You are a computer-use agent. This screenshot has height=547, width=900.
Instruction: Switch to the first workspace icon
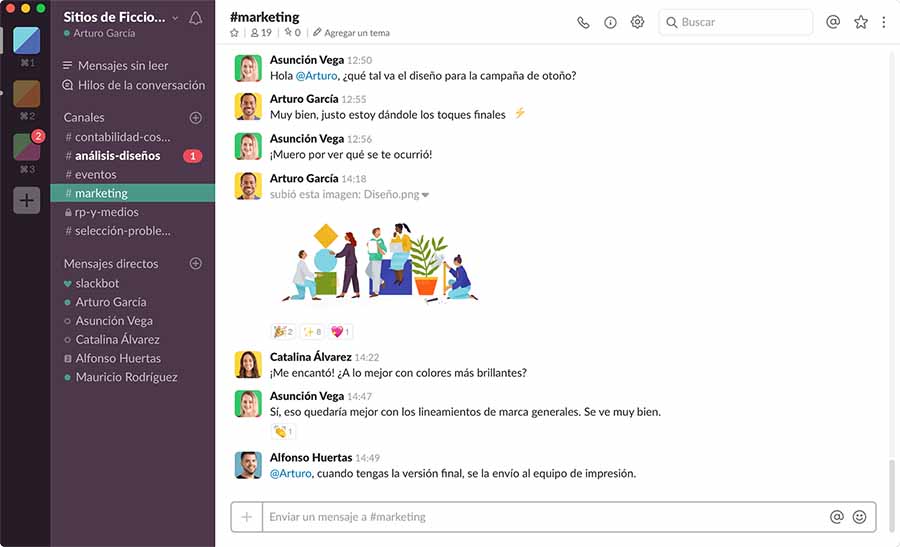tap(26, 41)
